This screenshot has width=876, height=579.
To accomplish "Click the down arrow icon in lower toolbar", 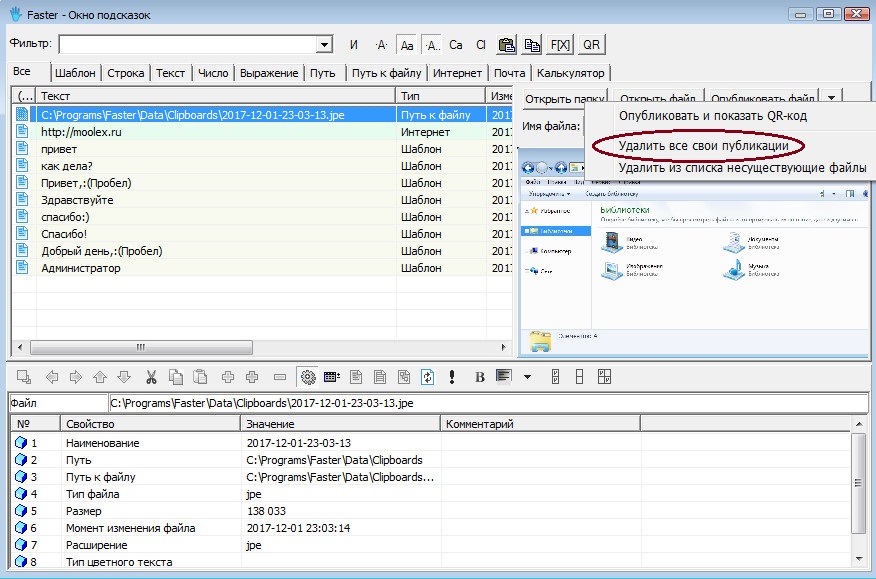I will pos(124,377).
